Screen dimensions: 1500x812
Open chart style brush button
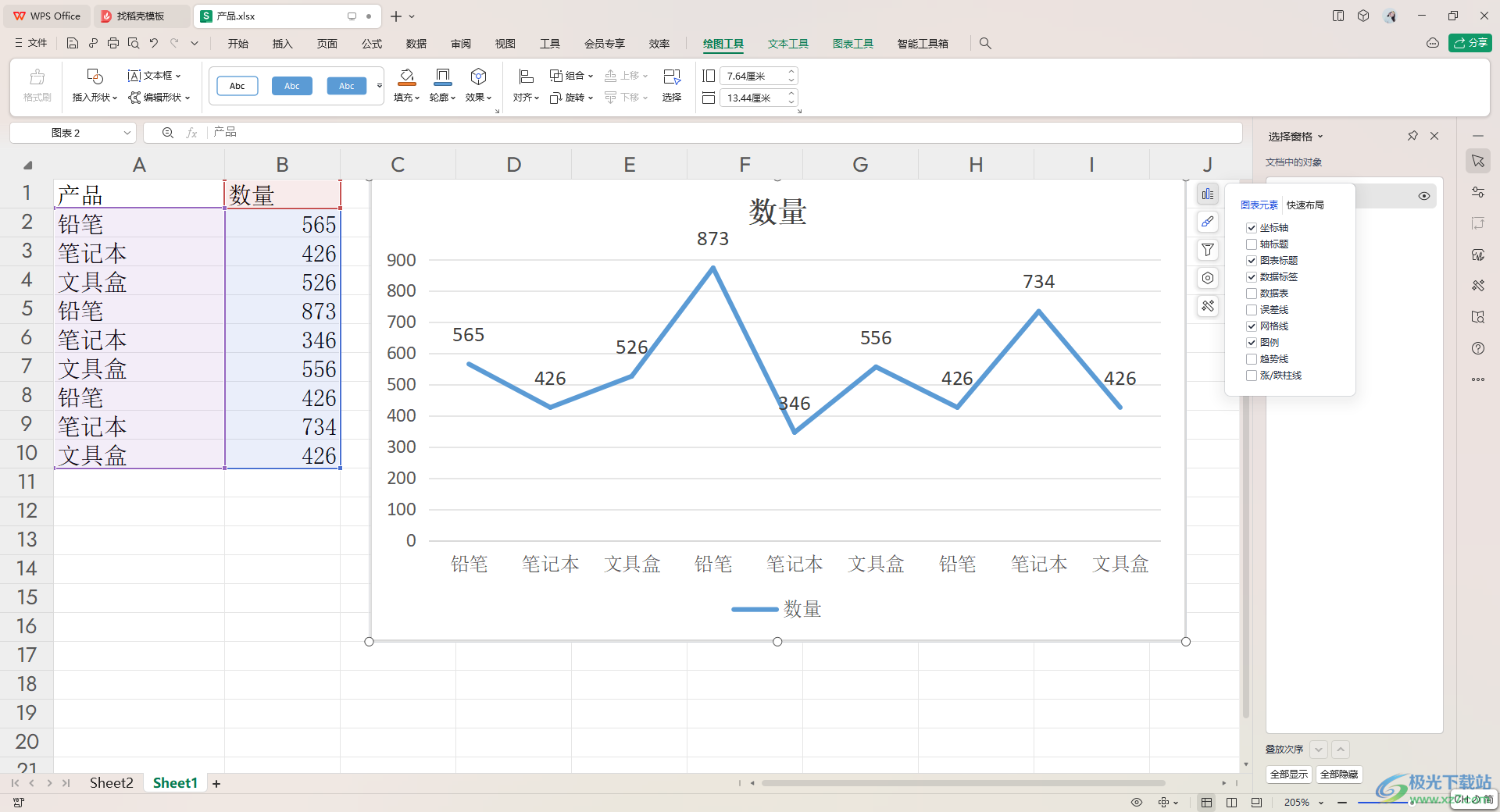point(1208,222)
